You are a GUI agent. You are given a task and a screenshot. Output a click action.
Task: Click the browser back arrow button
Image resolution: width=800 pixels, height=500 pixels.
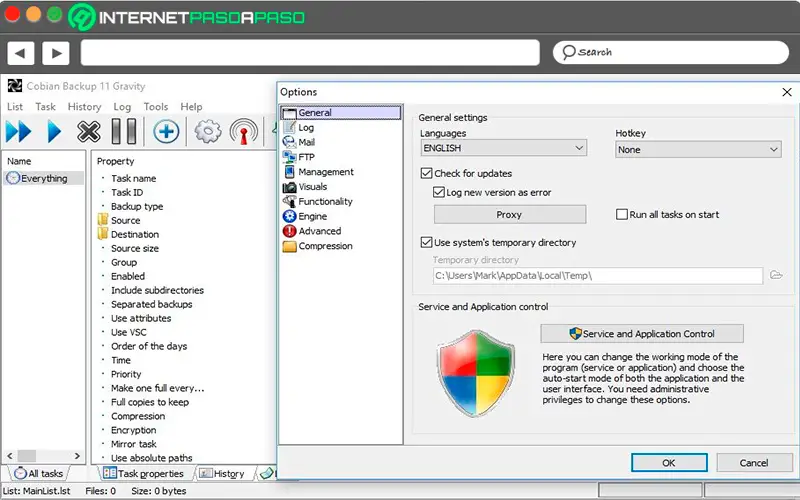(21, 53)
